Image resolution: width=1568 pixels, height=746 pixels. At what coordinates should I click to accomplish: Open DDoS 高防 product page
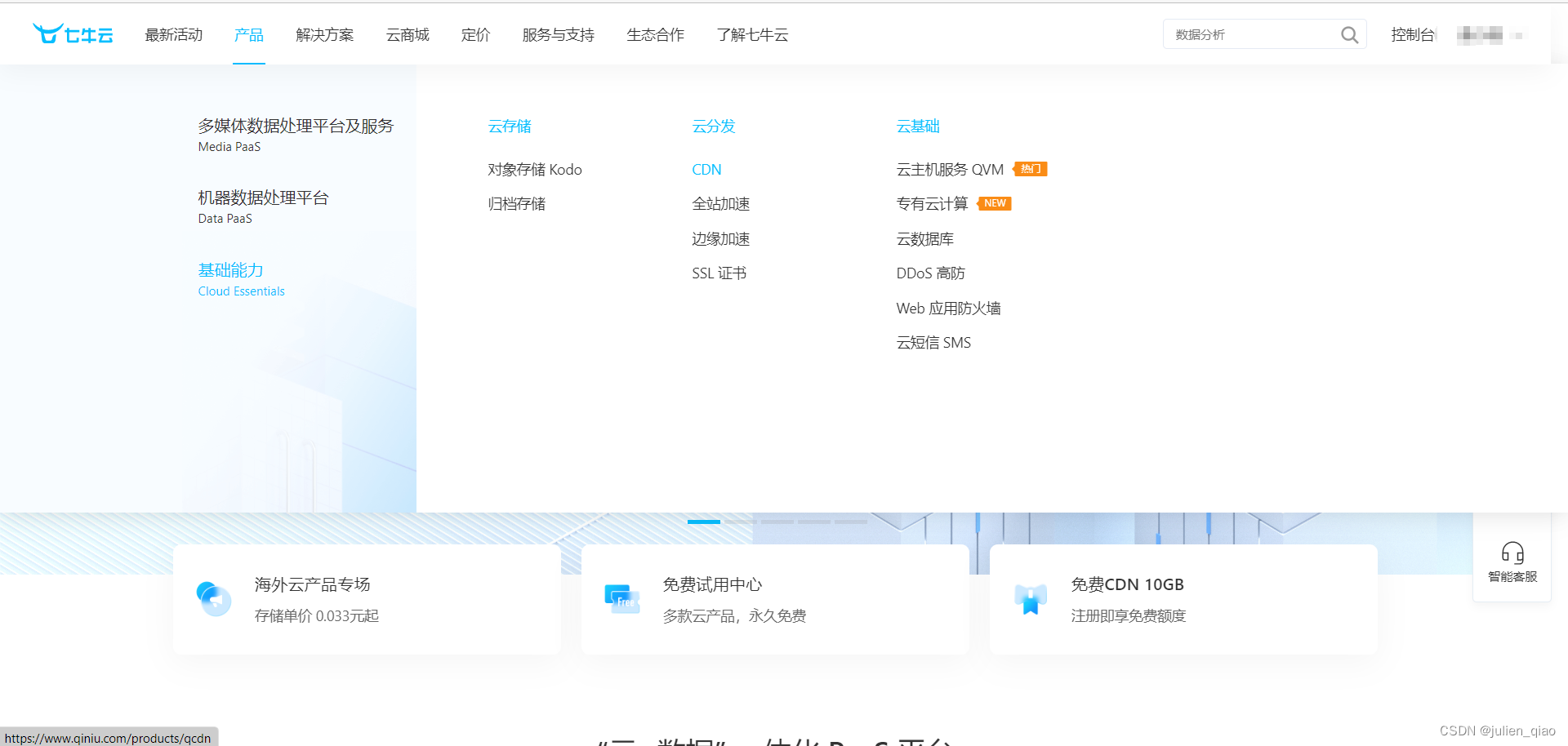930,273
